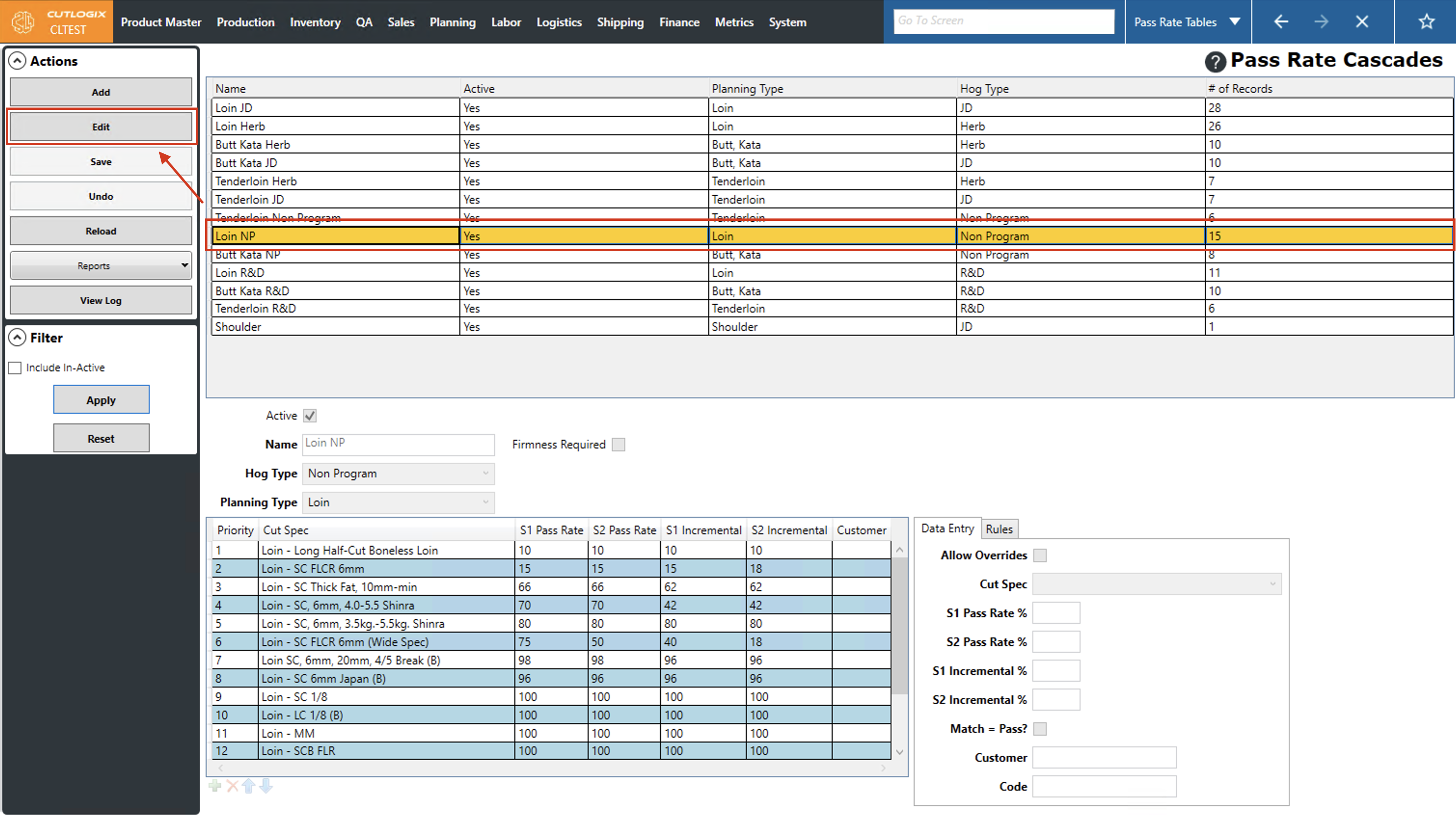Check the Allow Overrides checkbox
The height and width of the screenshot is (815, 1456).
(x=1040, y=556)
